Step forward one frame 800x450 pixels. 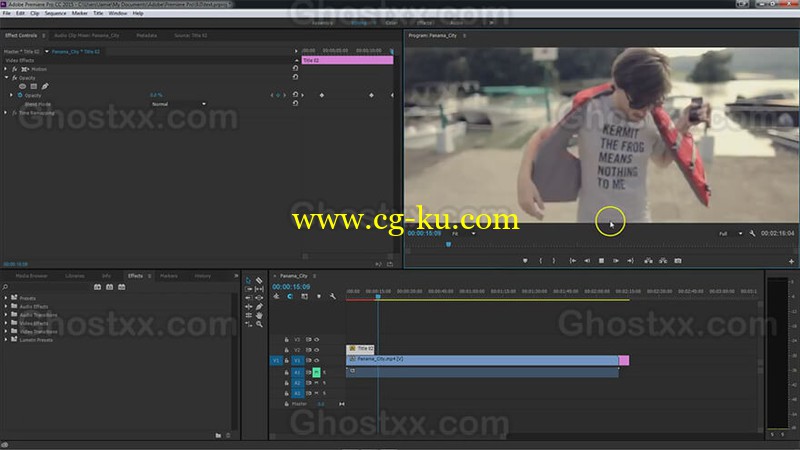(616, 261)
